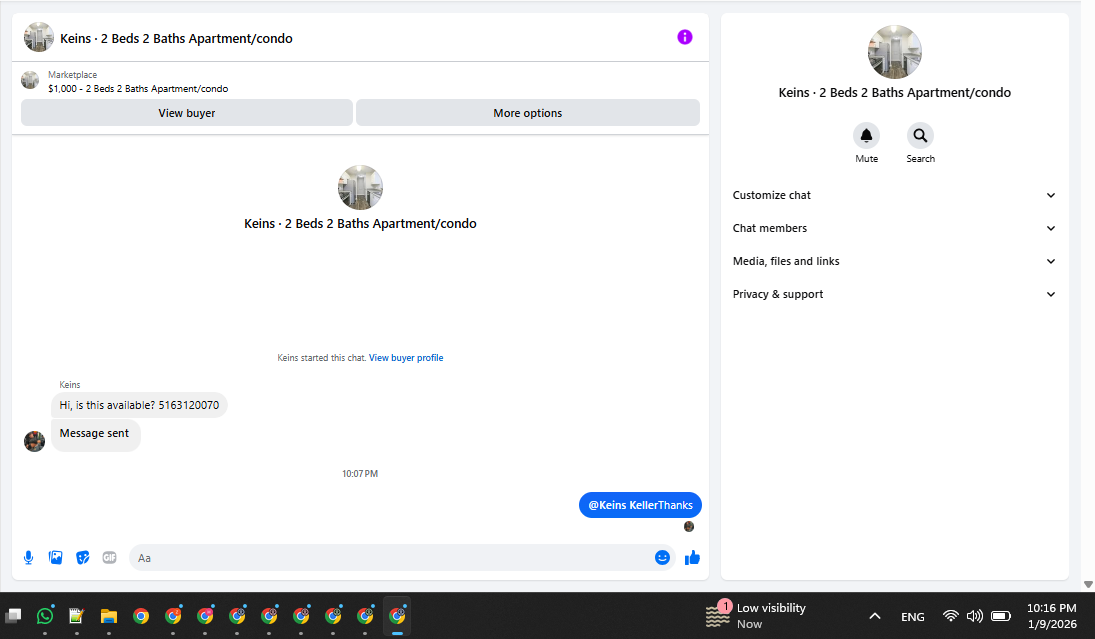Click scrollbar down arrow at right edge

coord(1088,585)
